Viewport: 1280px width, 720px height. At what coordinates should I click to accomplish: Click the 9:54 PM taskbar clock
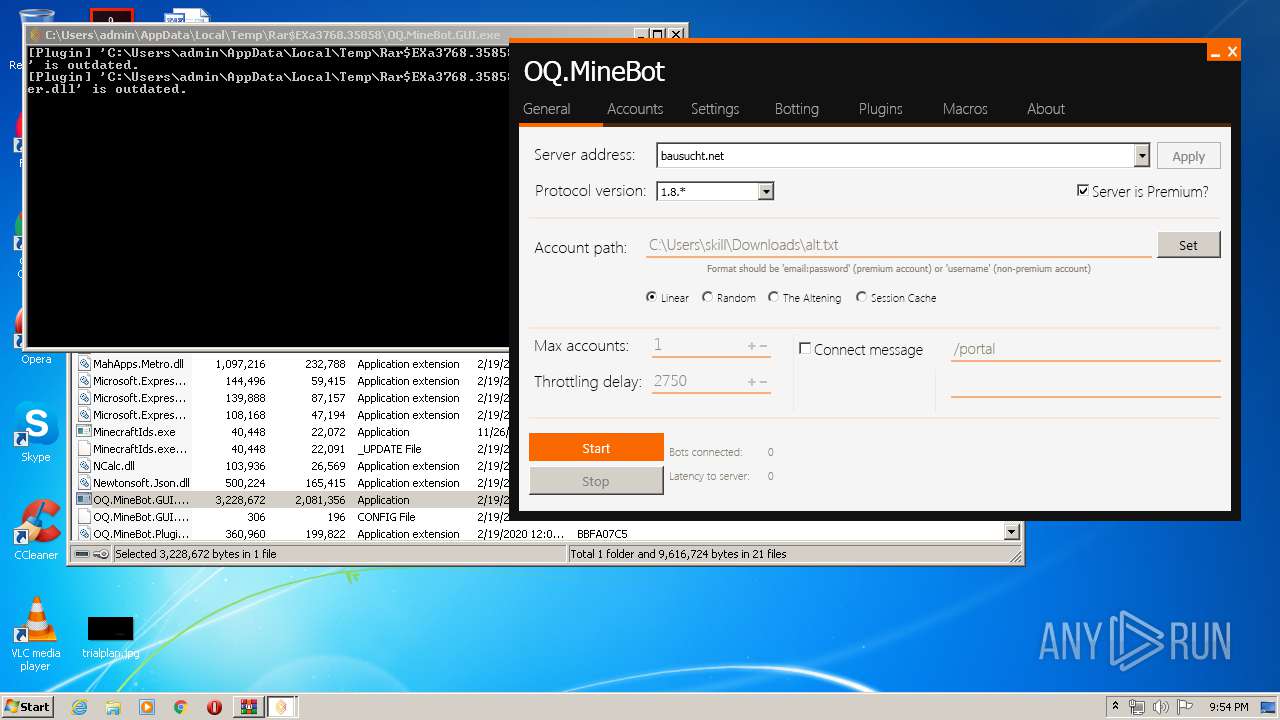(1228, 707)
